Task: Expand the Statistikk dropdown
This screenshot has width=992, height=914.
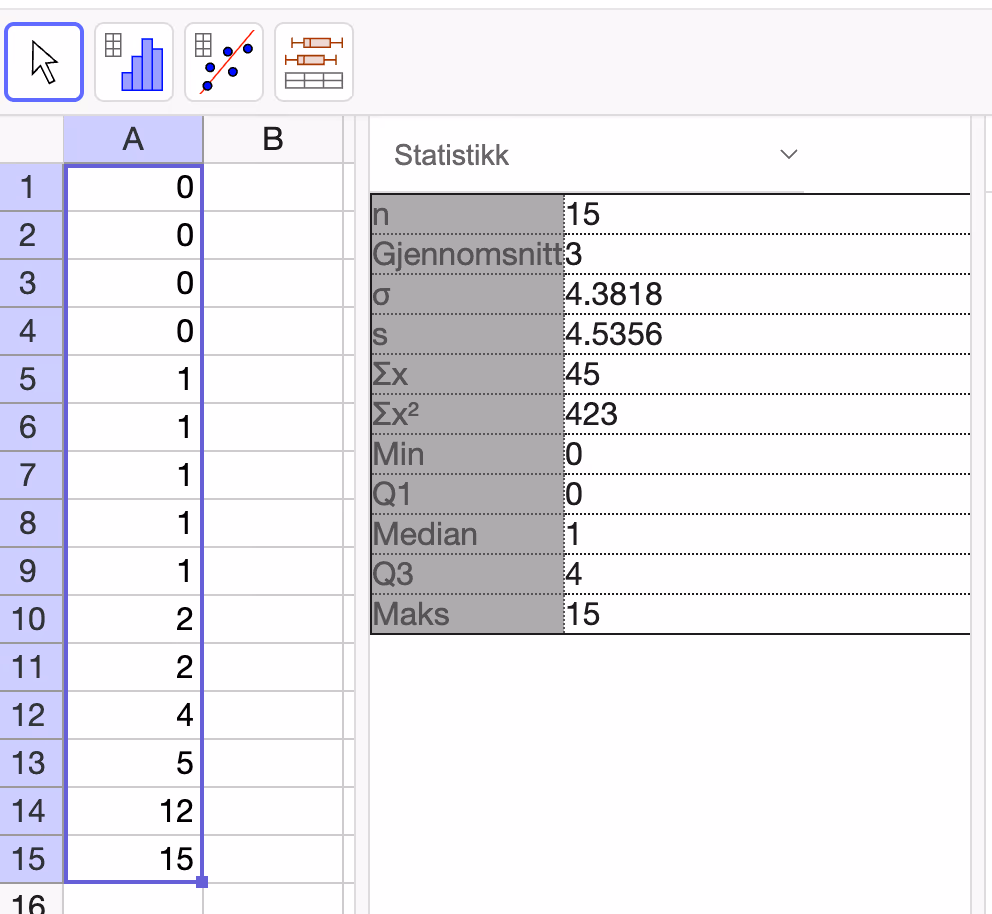Action: click(788, 154)
